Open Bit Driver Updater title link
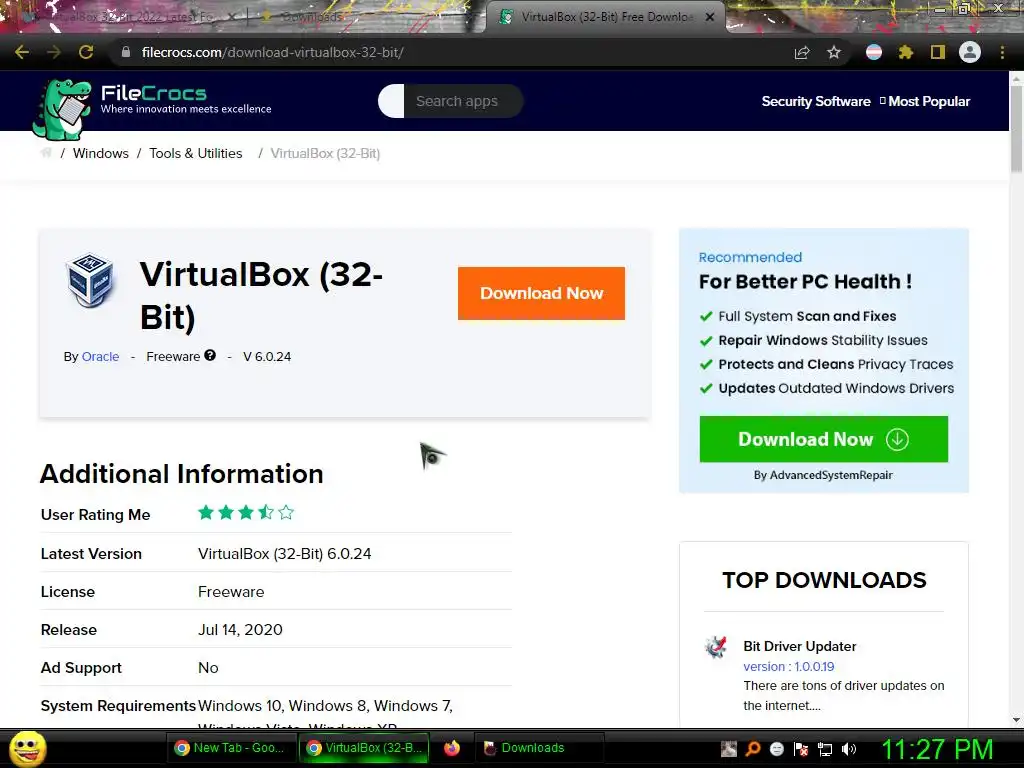Viewport: 1024px width, 768px height. point(799,646)
